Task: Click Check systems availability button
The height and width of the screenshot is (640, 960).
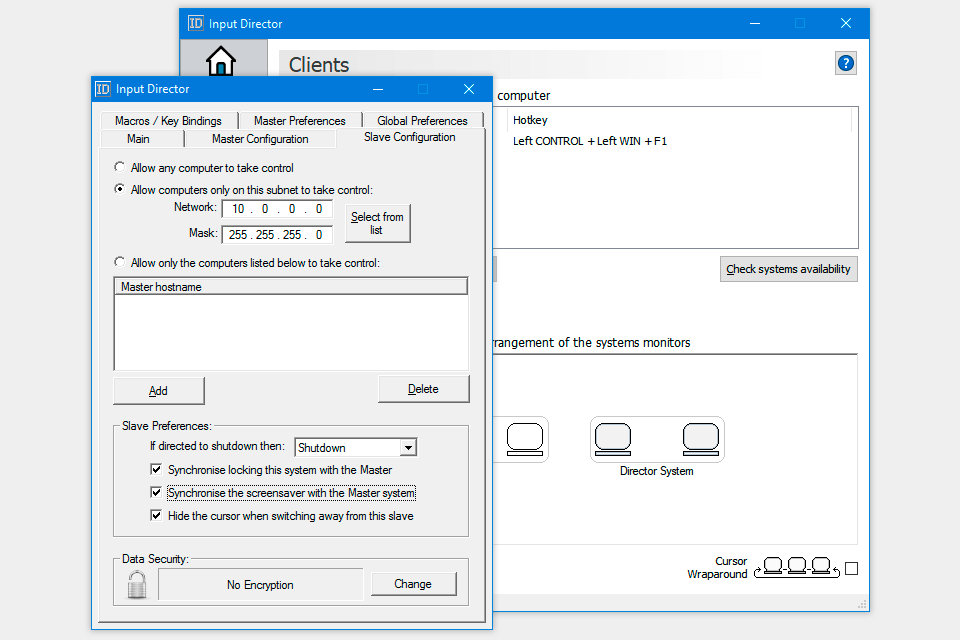Action: [789, 269]
